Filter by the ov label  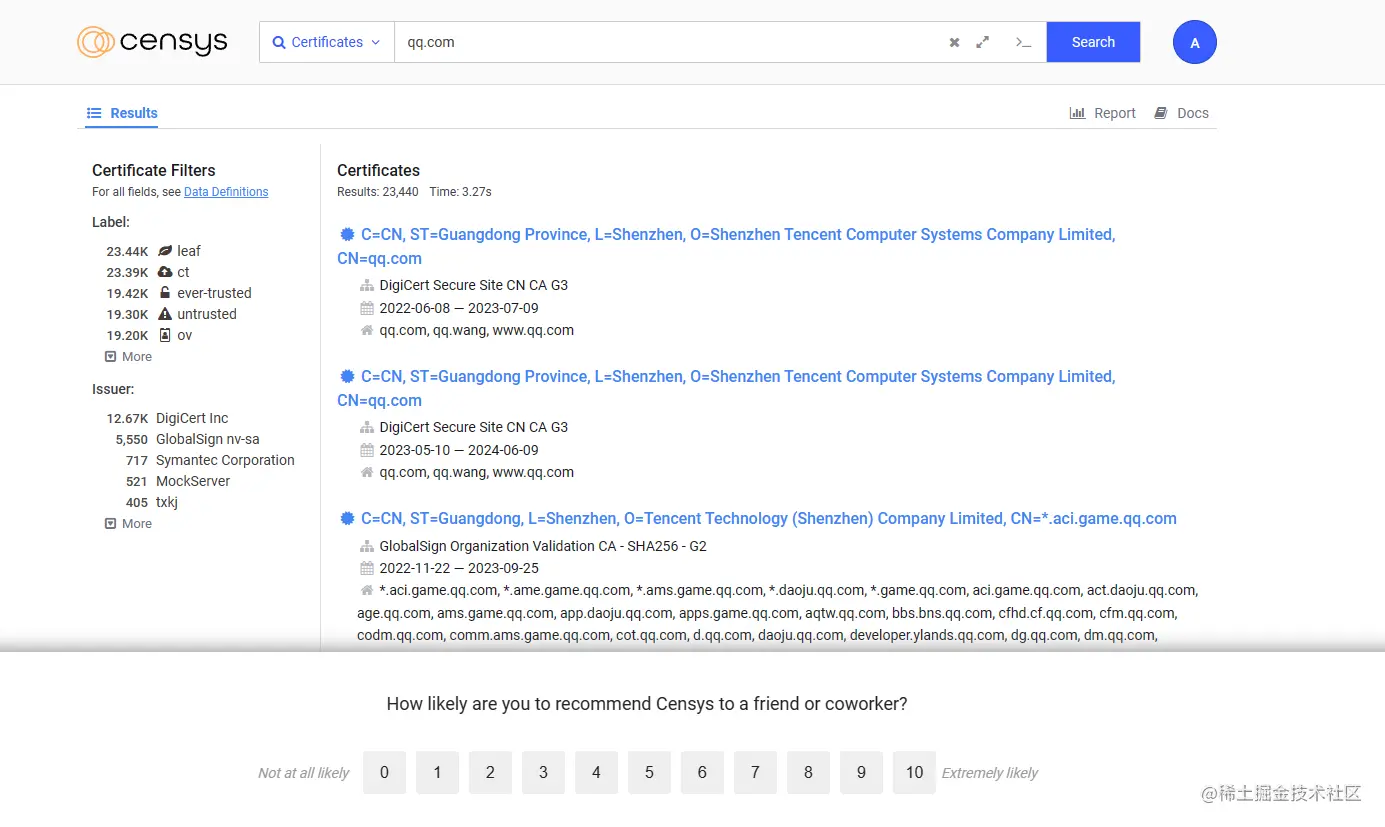click(185, 335)
